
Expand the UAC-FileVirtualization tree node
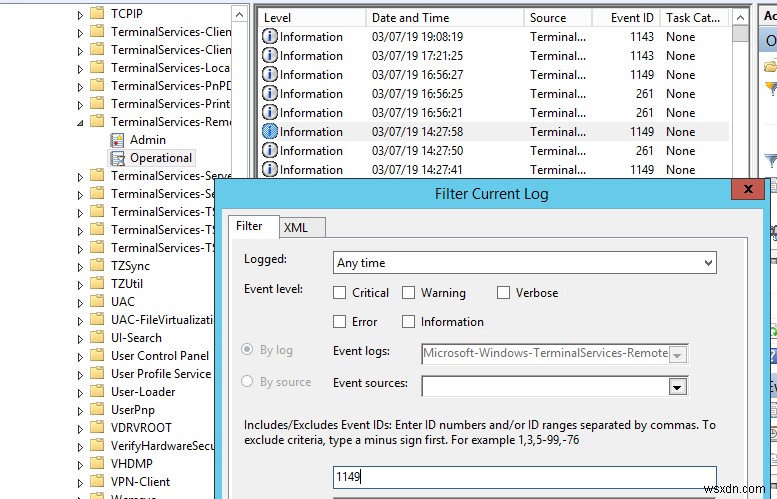80,322
